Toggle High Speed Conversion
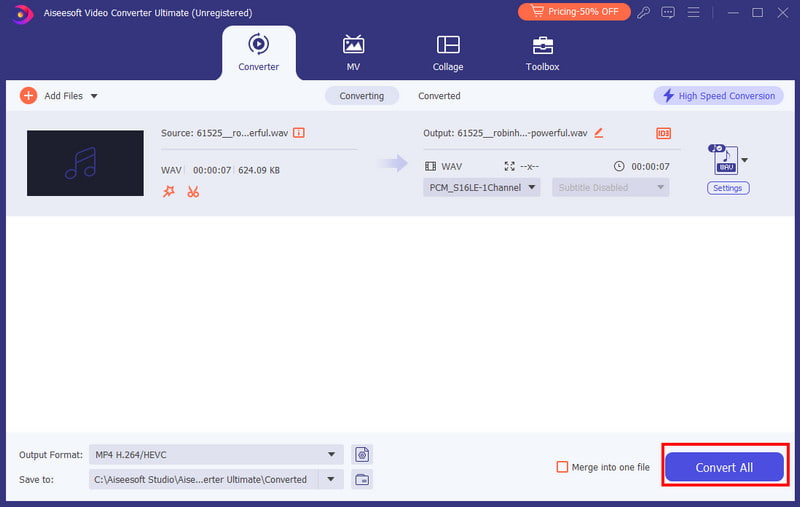This screenshot has height=507, width=800. [718, 96]
